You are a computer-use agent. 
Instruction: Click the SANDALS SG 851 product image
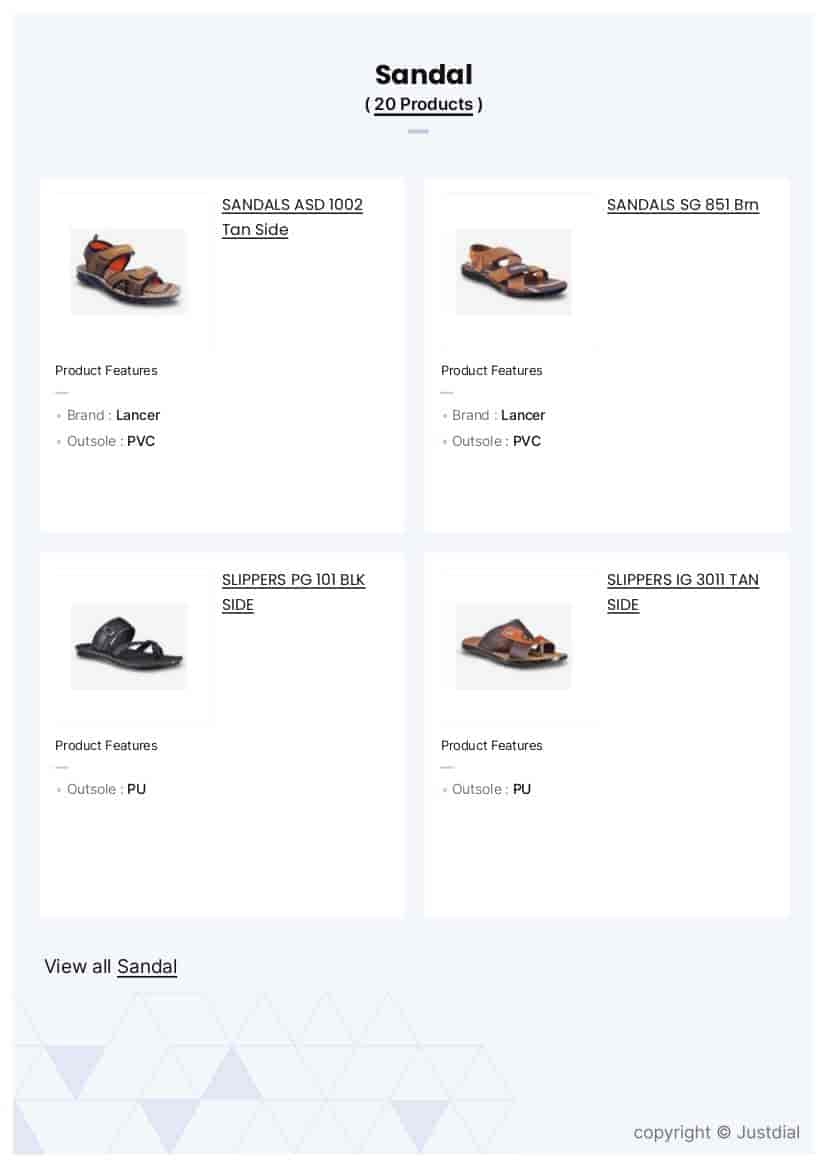[513, 271]
